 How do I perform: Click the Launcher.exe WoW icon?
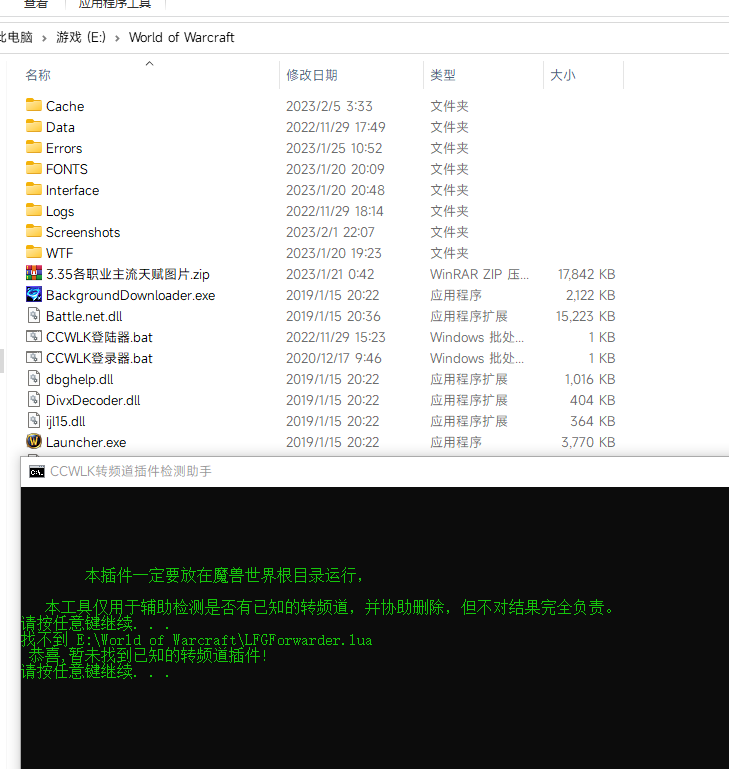tap(34, 441)
